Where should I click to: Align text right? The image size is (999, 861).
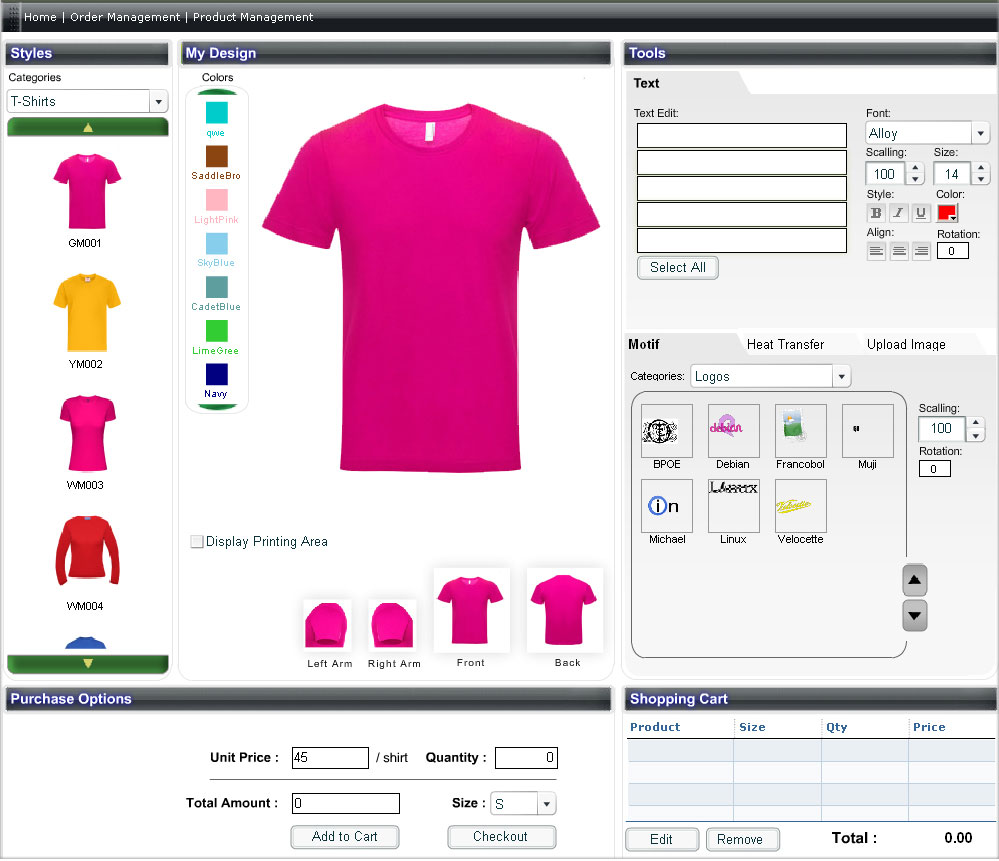(921, 251)
